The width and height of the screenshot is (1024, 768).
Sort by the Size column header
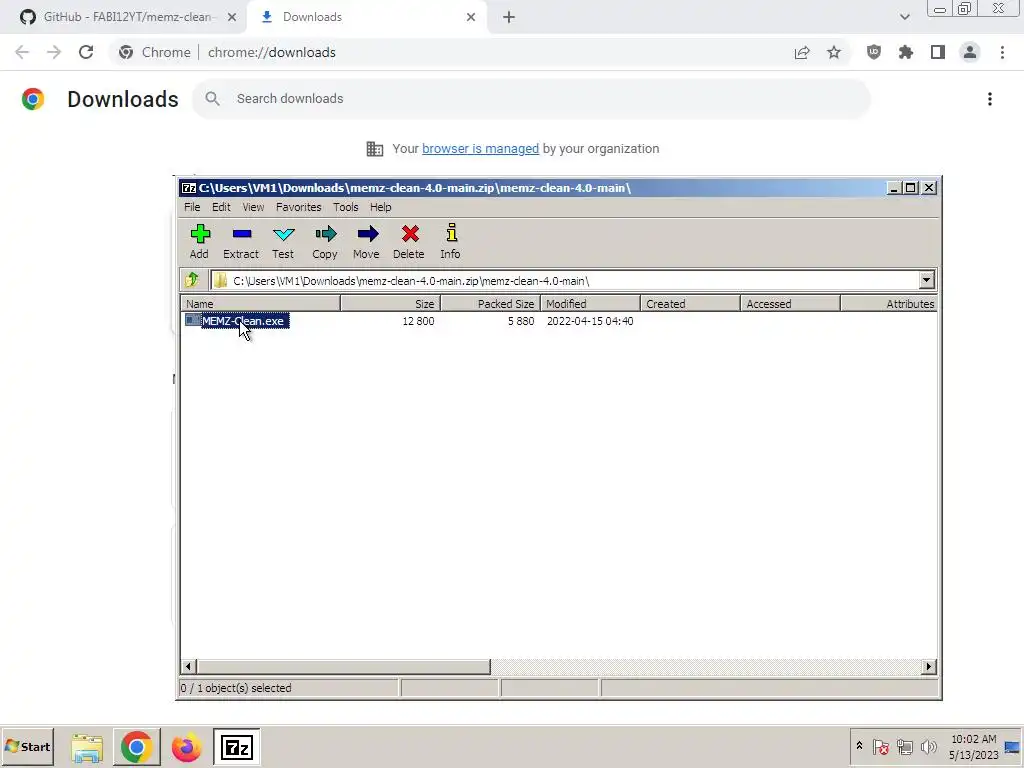391,304
